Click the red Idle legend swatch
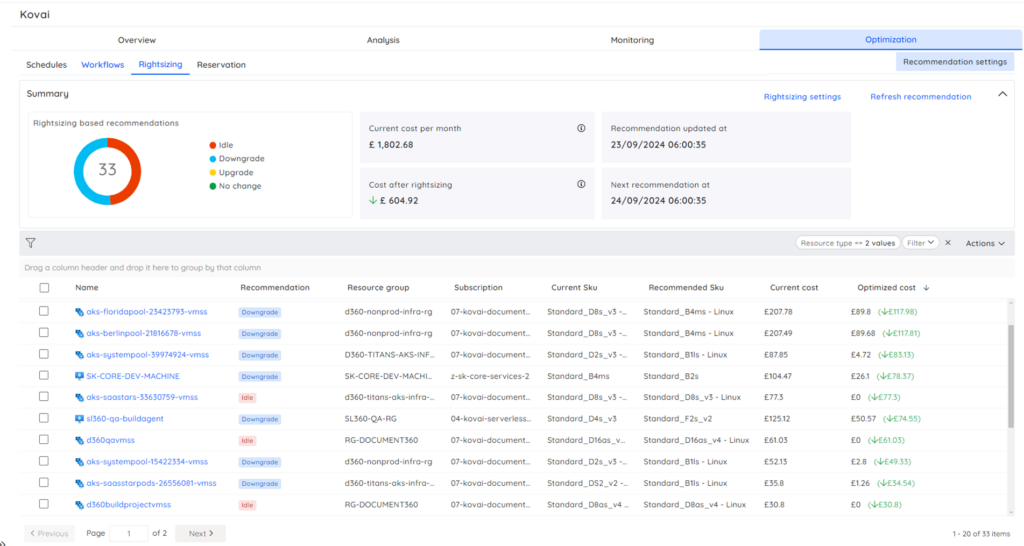 pyautogui.click(x=213, y=145)
